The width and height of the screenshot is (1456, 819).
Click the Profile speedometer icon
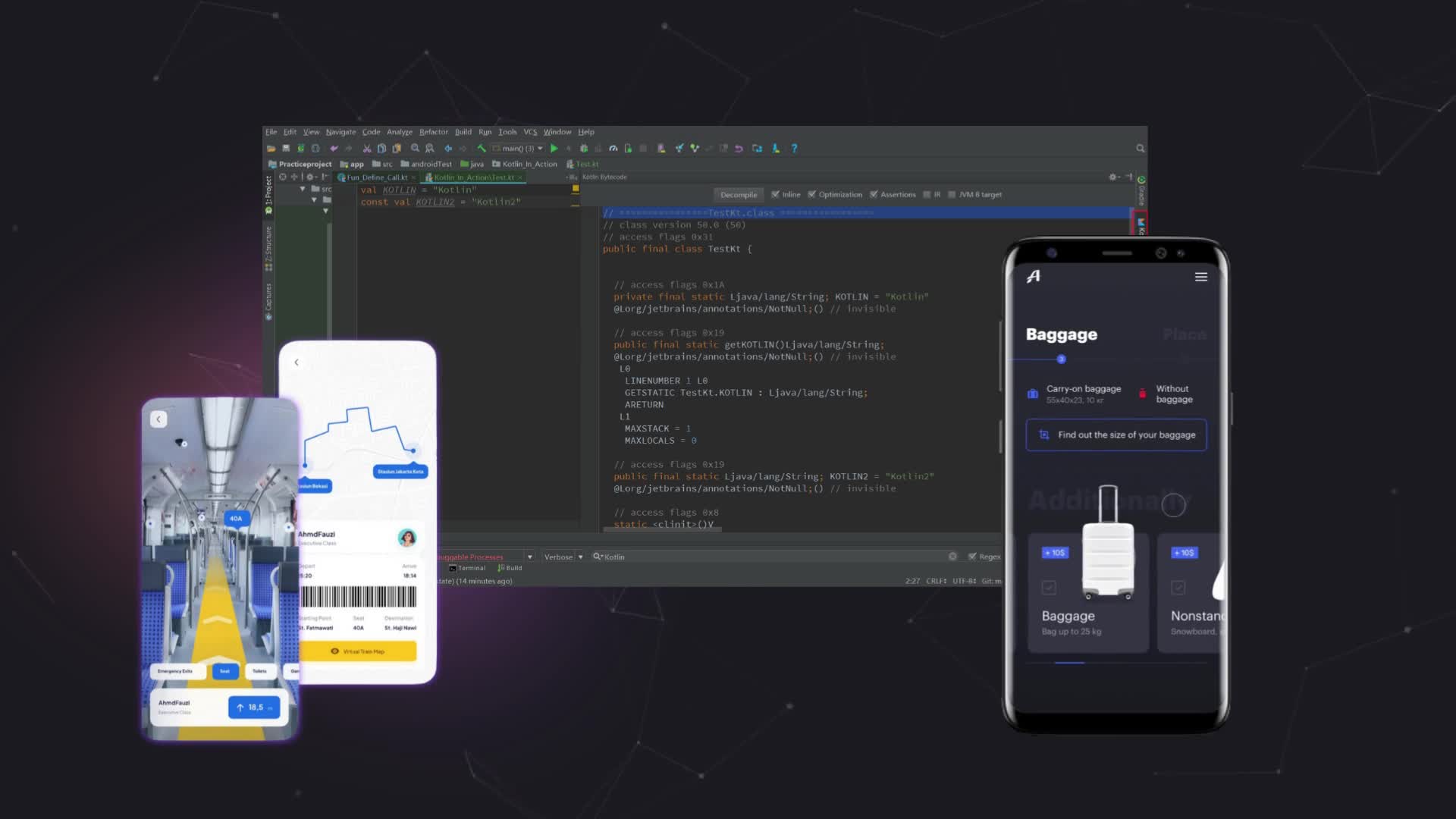tap(613, 149)
